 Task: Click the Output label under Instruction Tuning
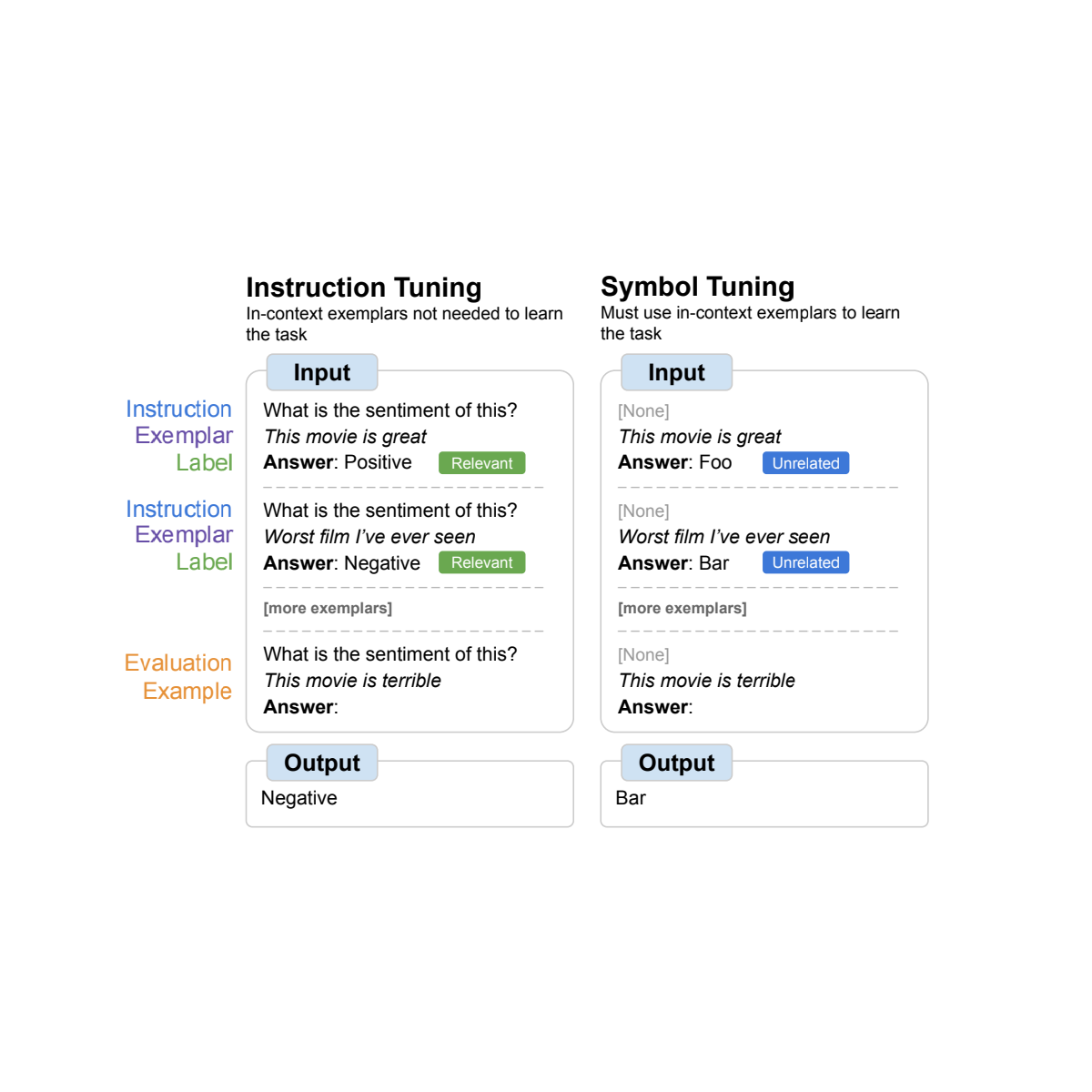coord(322,763)
